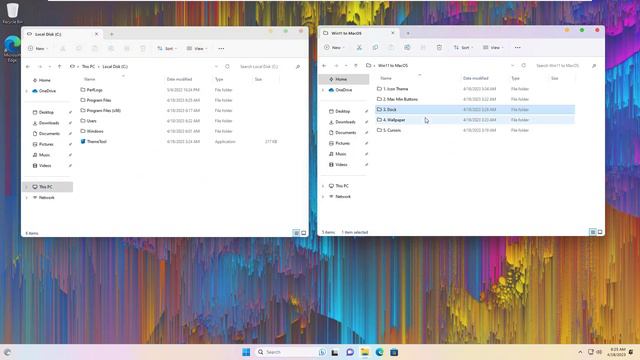Refresh the Win11 to MacOS window
Screen dimensions: 640x360
[x=524, y=65]
